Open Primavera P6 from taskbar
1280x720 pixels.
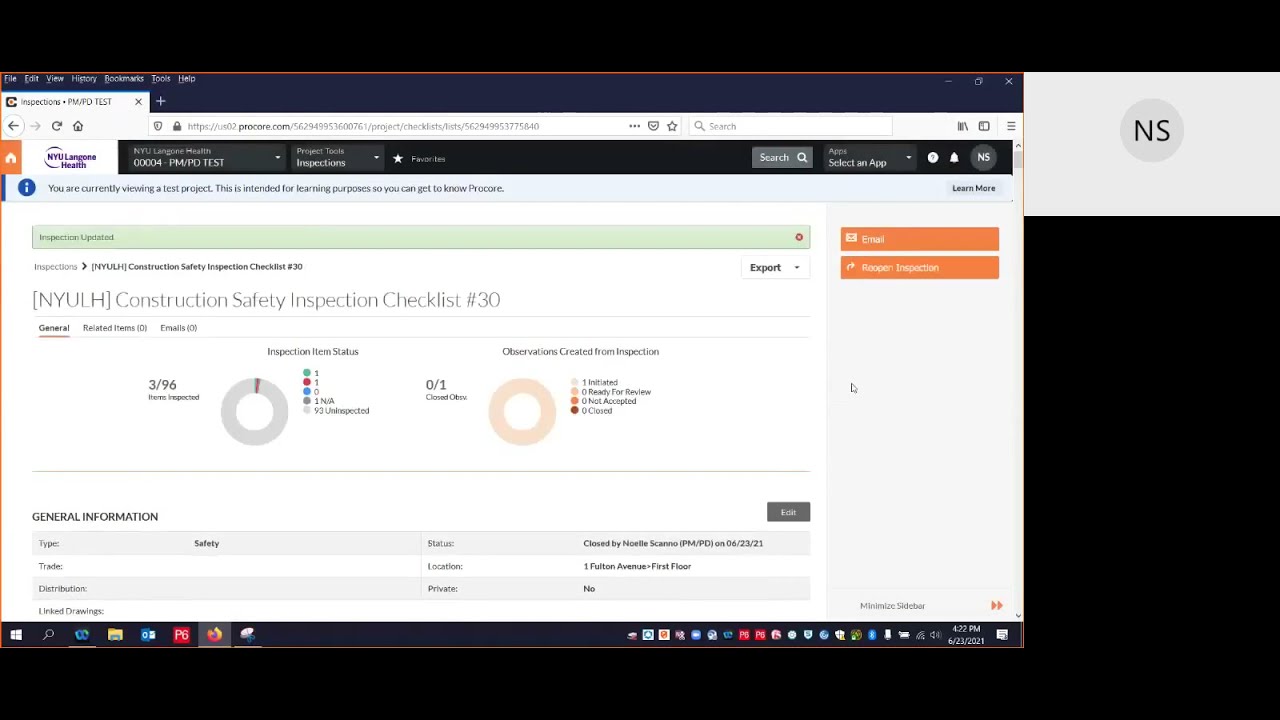tap(181, 635)
